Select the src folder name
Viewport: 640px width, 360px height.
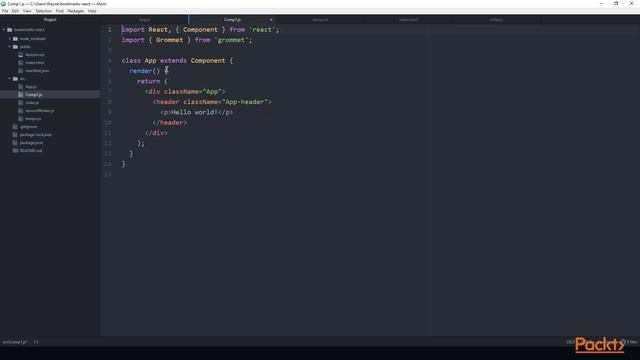click(x=22, y=78)
